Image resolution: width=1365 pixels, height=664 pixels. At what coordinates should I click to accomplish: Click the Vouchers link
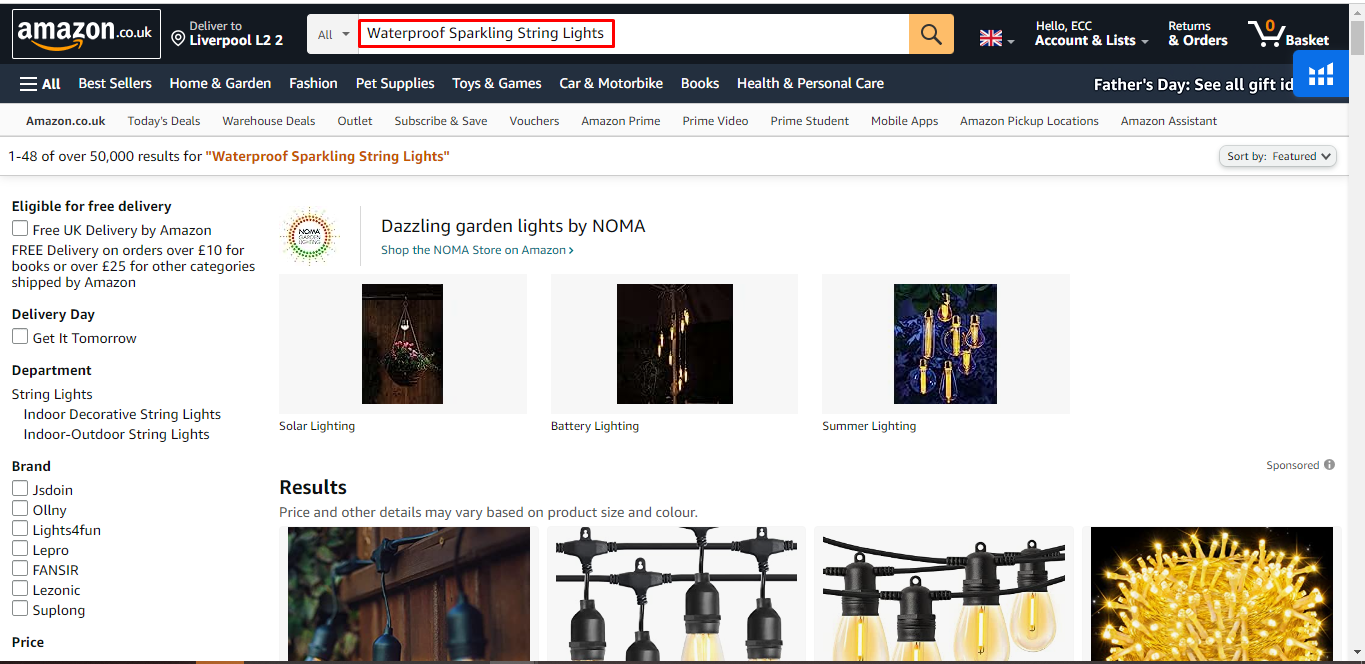pos(534,121)
